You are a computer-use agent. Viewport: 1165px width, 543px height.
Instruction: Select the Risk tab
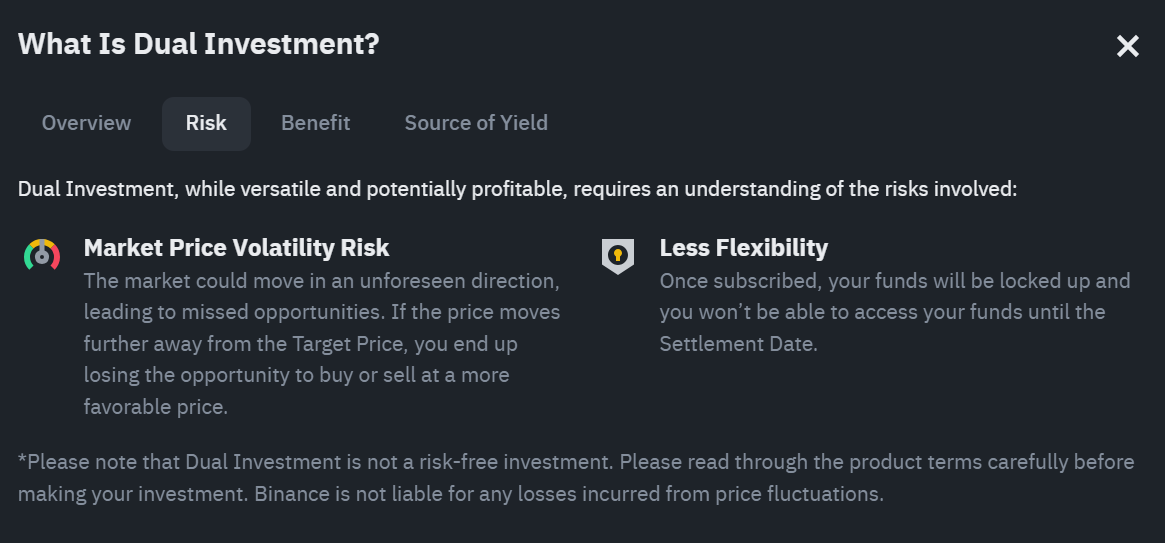click(x=206, y=123)
